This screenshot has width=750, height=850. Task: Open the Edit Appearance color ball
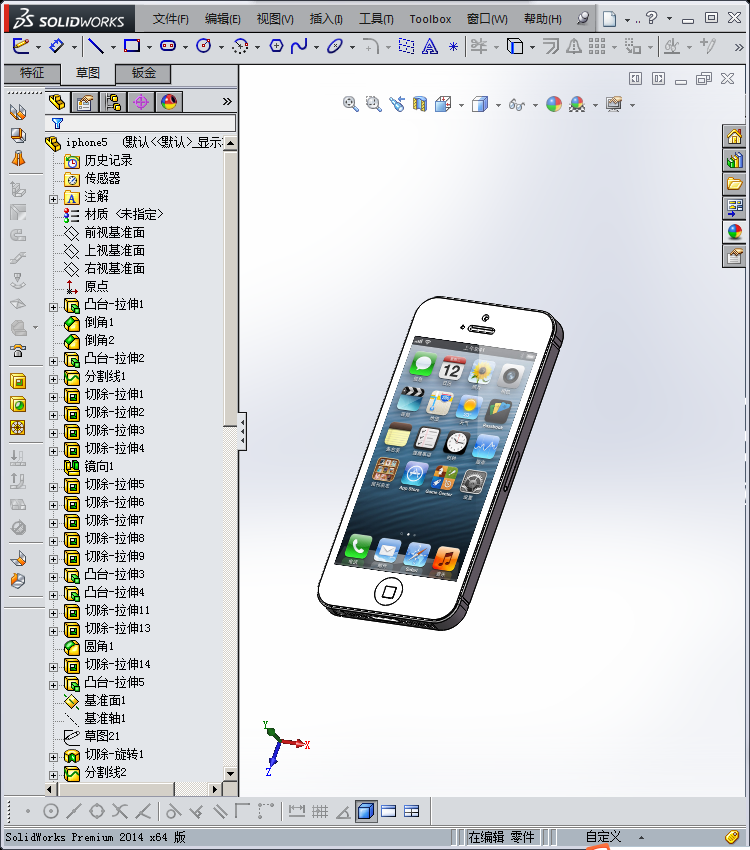click(554, 104)
